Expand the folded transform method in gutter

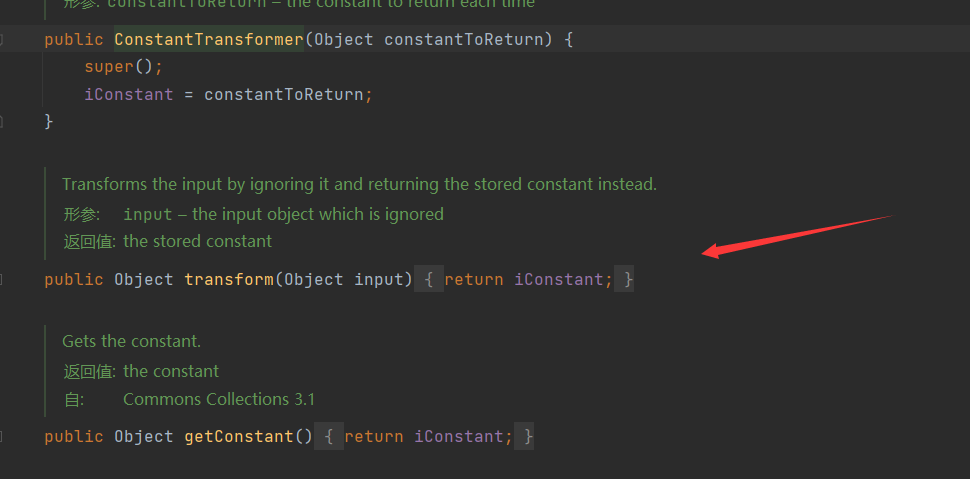click(3, 280)
